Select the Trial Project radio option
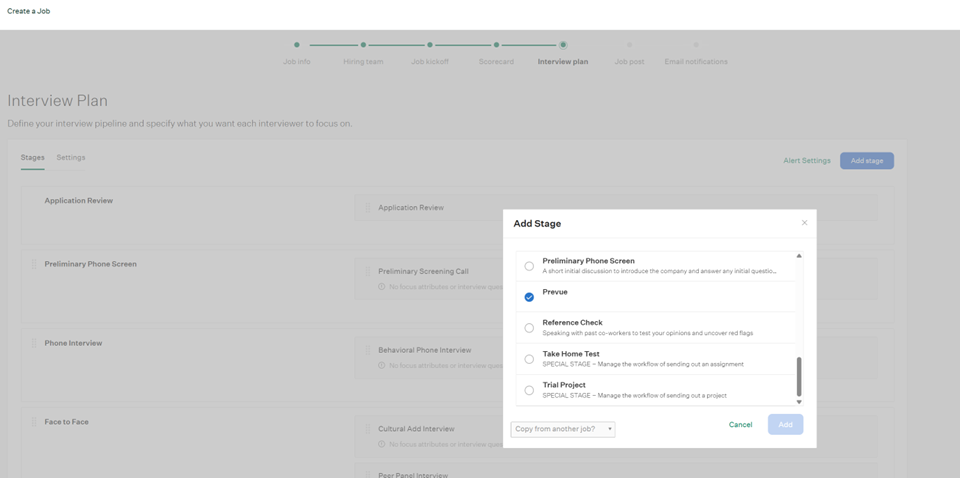 tap(529, 390)
